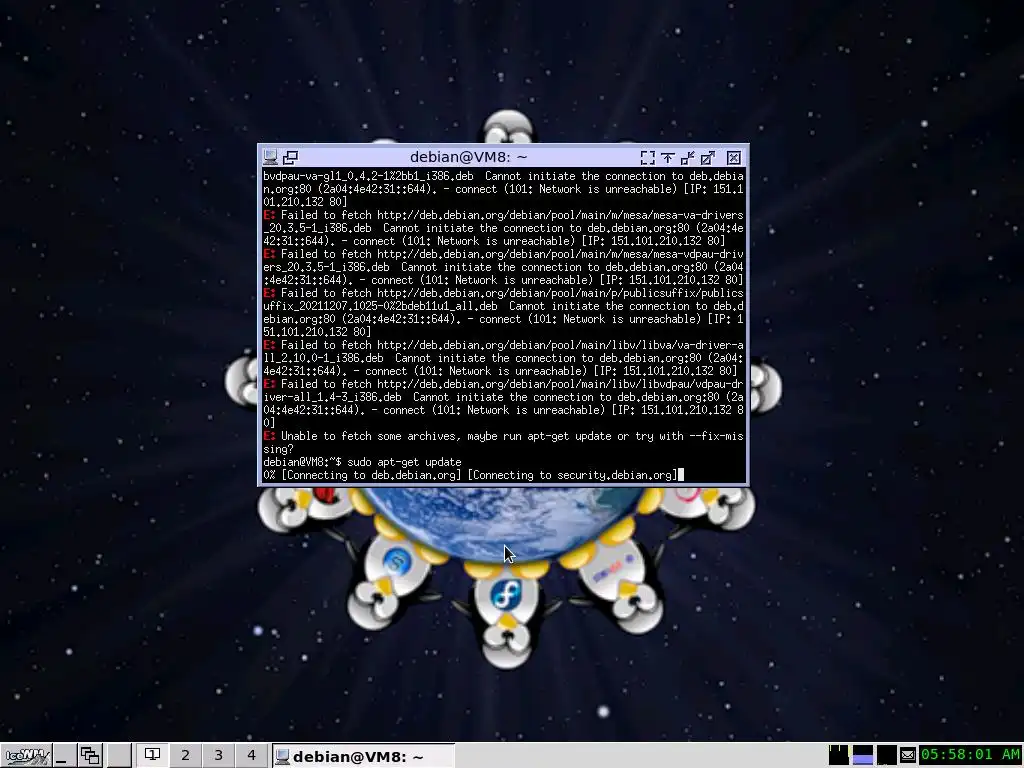
Task: Click the mesa-va-drivers failed fetch line
Action: pyautogui.click(x=503, y=228)
